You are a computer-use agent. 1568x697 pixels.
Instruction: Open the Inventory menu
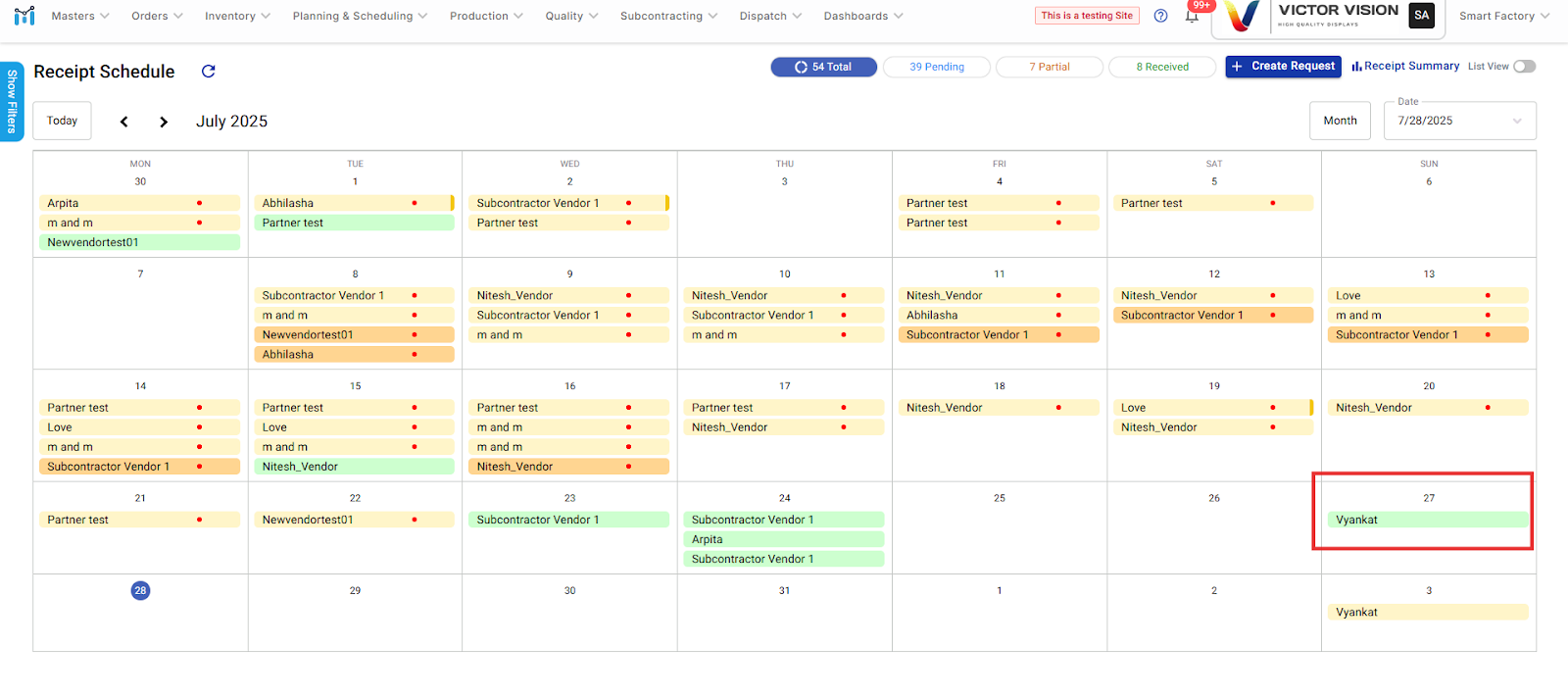pos(237,16)
